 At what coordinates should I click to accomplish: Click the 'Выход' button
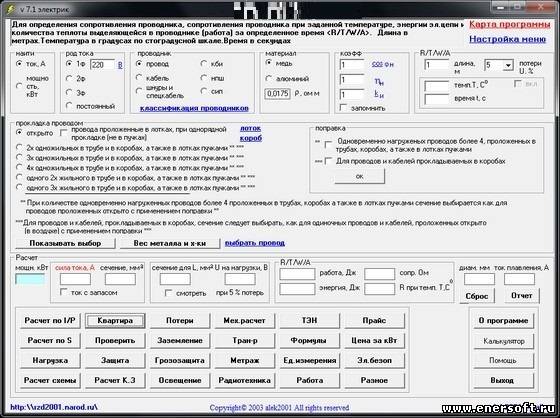503,380
